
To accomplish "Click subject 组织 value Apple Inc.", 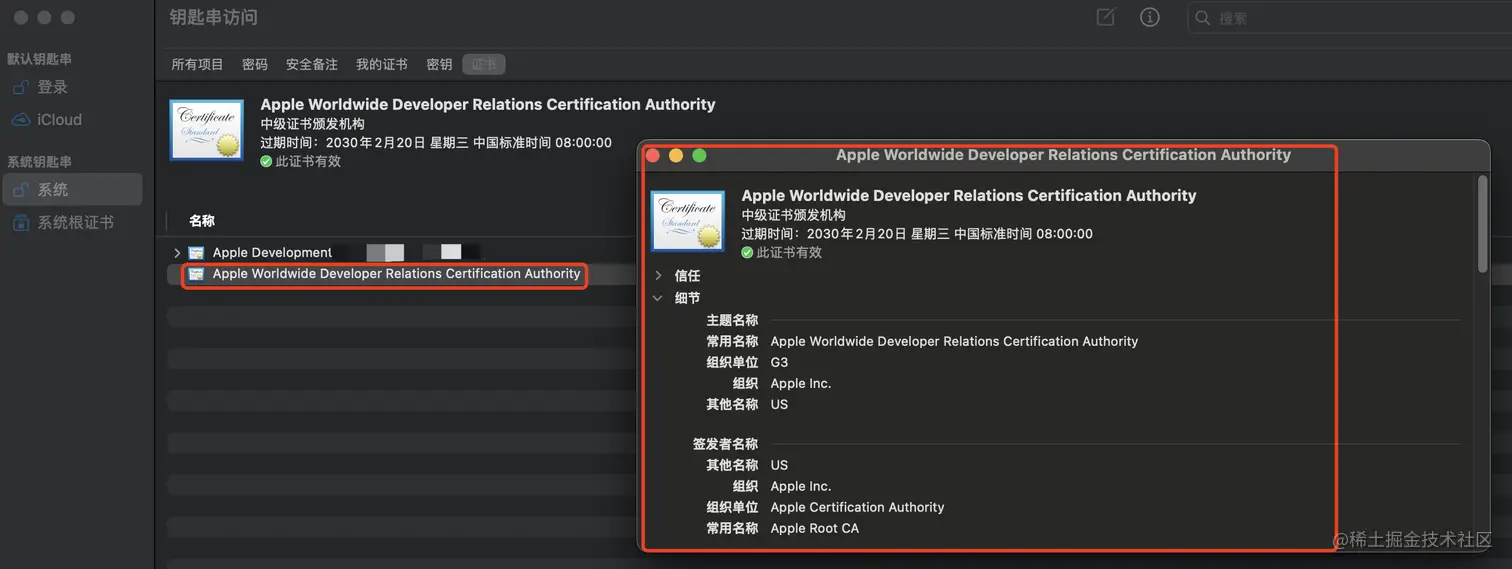I will coord(800,383).
